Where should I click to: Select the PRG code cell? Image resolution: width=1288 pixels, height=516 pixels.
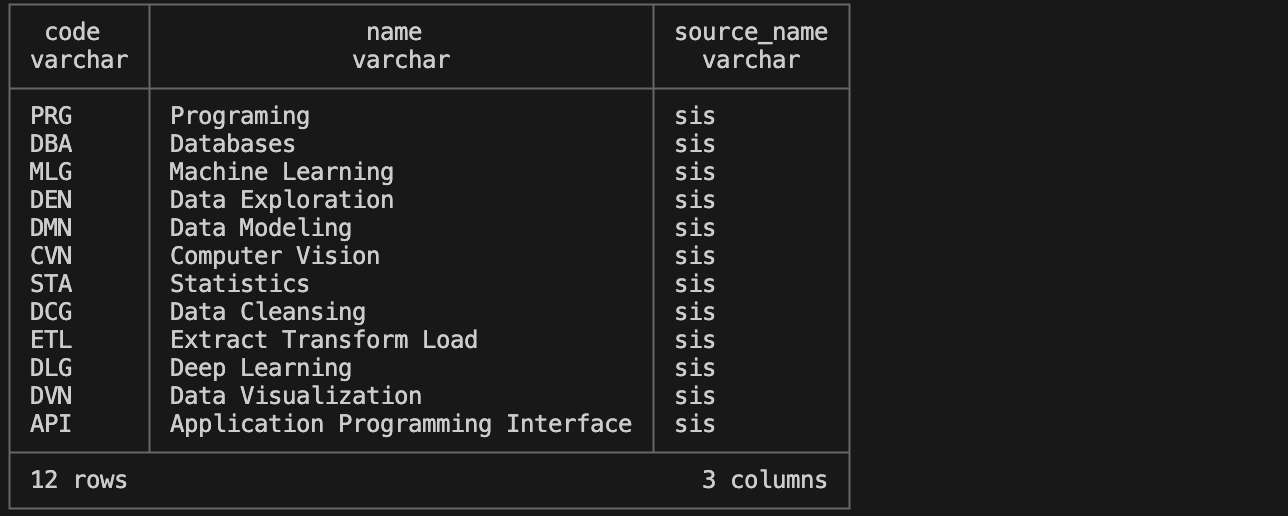[51, 116]
